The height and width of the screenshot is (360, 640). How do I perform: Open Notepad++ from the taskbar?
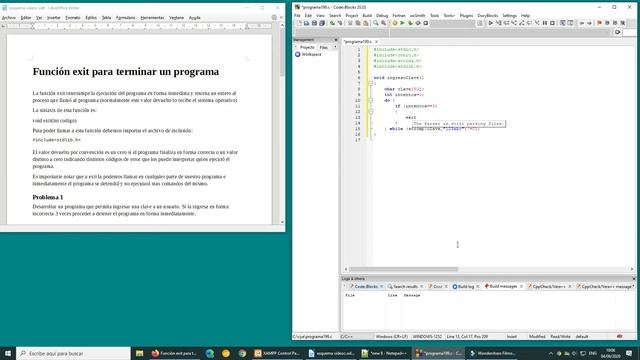(384, 353)
